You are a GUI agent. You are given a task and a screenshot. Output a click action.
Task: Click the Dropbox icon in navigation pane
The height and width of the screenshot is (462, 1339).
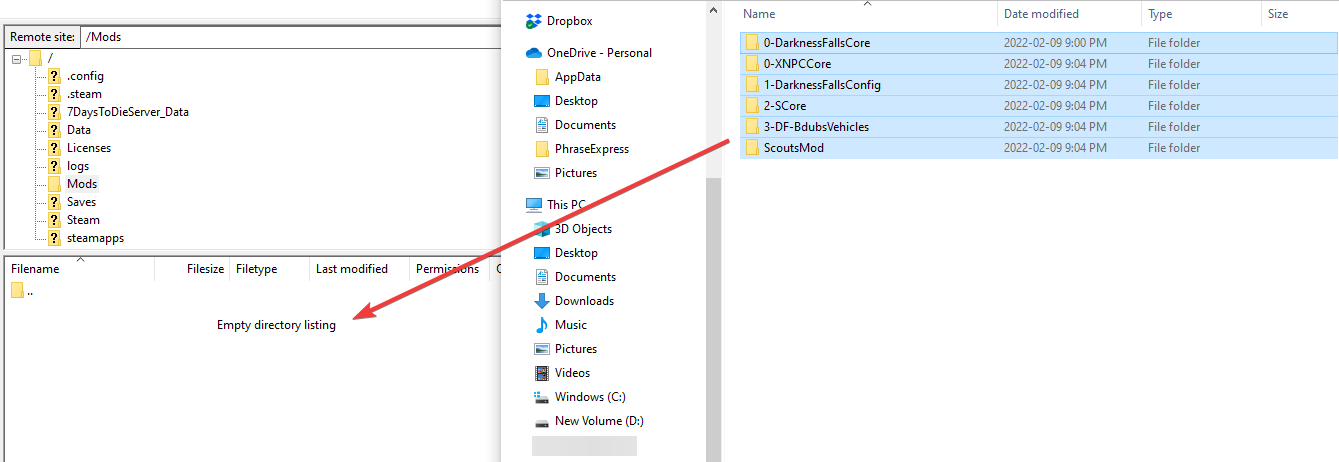point(533,20)
